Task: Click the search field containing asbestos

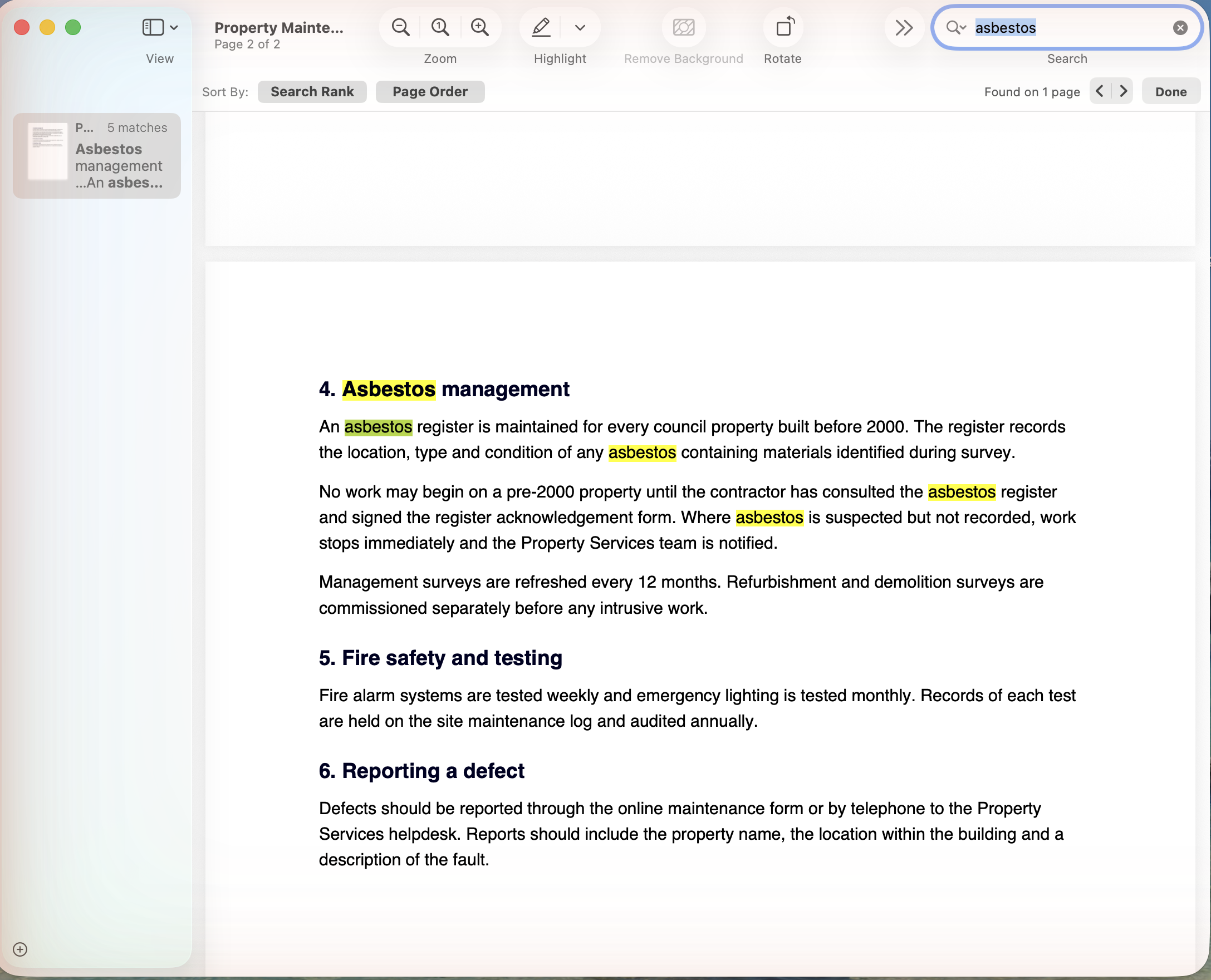Action: click(1066, 27)
